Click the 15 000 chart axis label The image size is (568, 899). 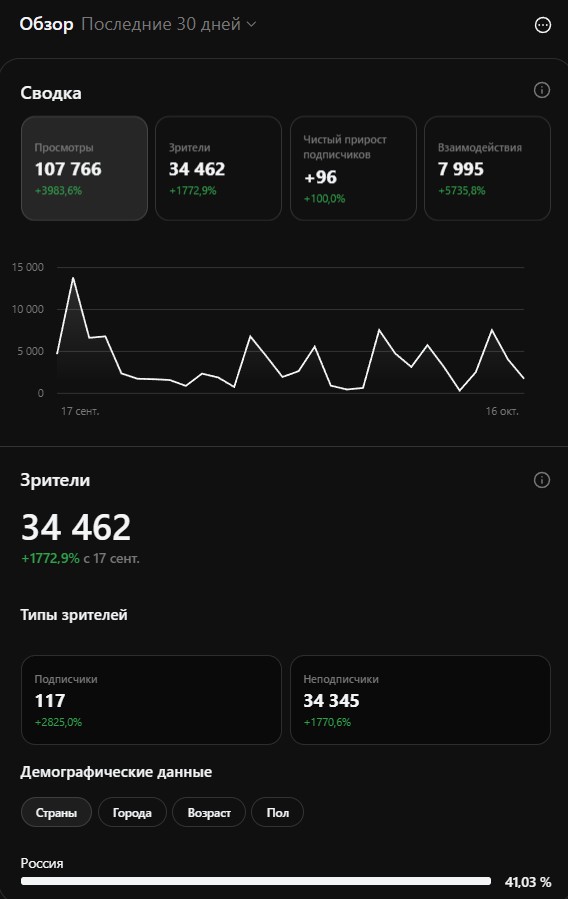pos(28,267)
